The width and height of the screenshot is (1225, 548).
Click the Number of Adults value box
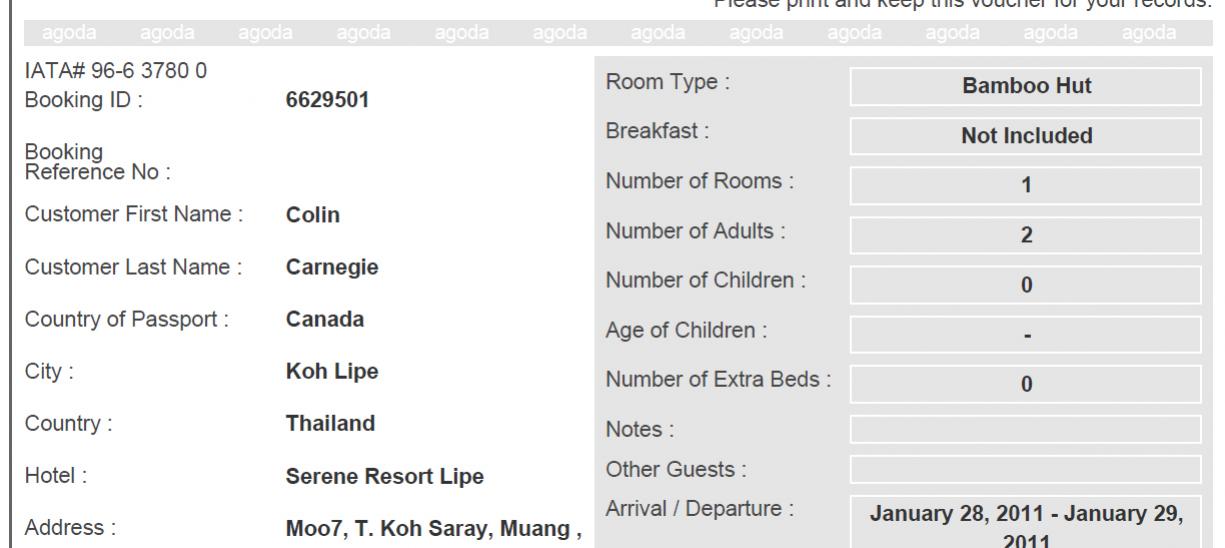pos(1025,234)
